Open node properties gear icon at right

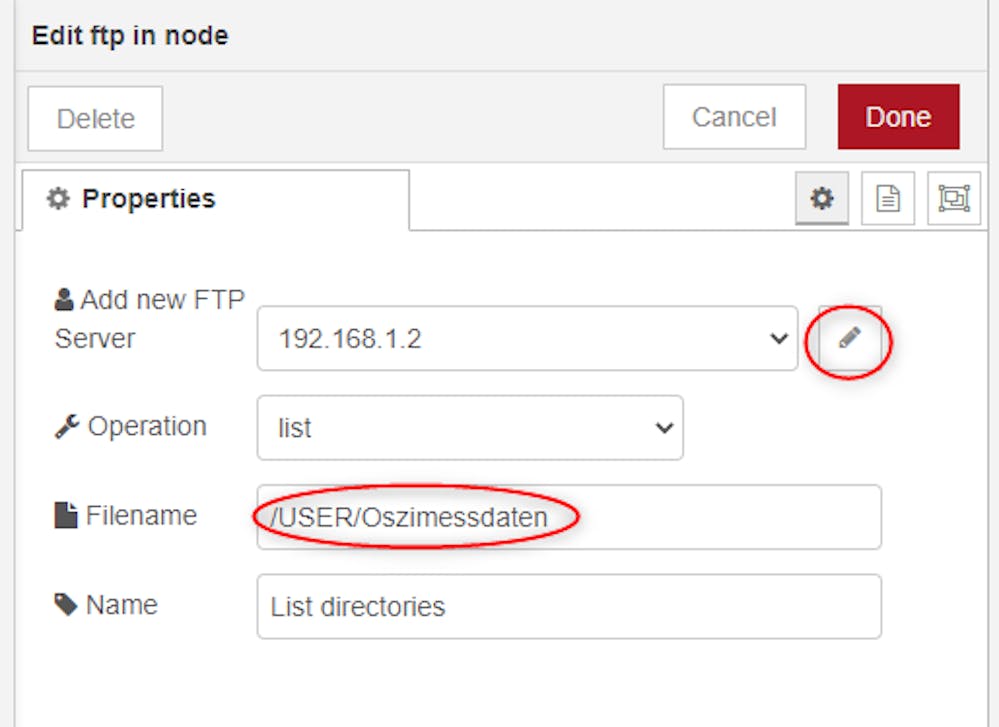(822, 198)
